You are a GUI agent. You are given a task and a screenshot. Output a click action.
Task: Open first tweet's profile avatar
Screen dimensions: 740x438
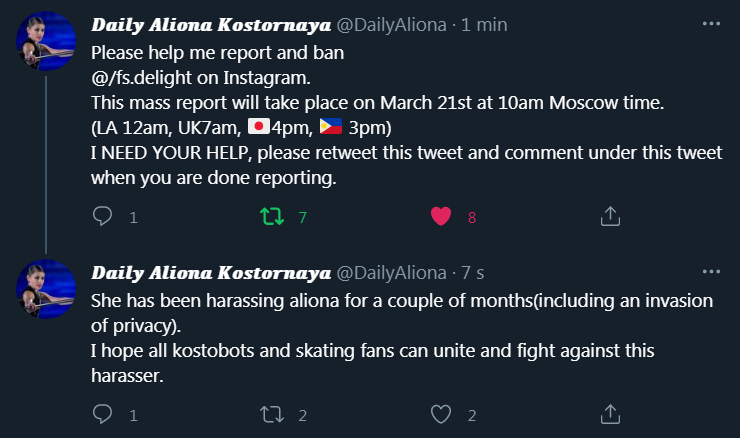[x=46, y=42]
